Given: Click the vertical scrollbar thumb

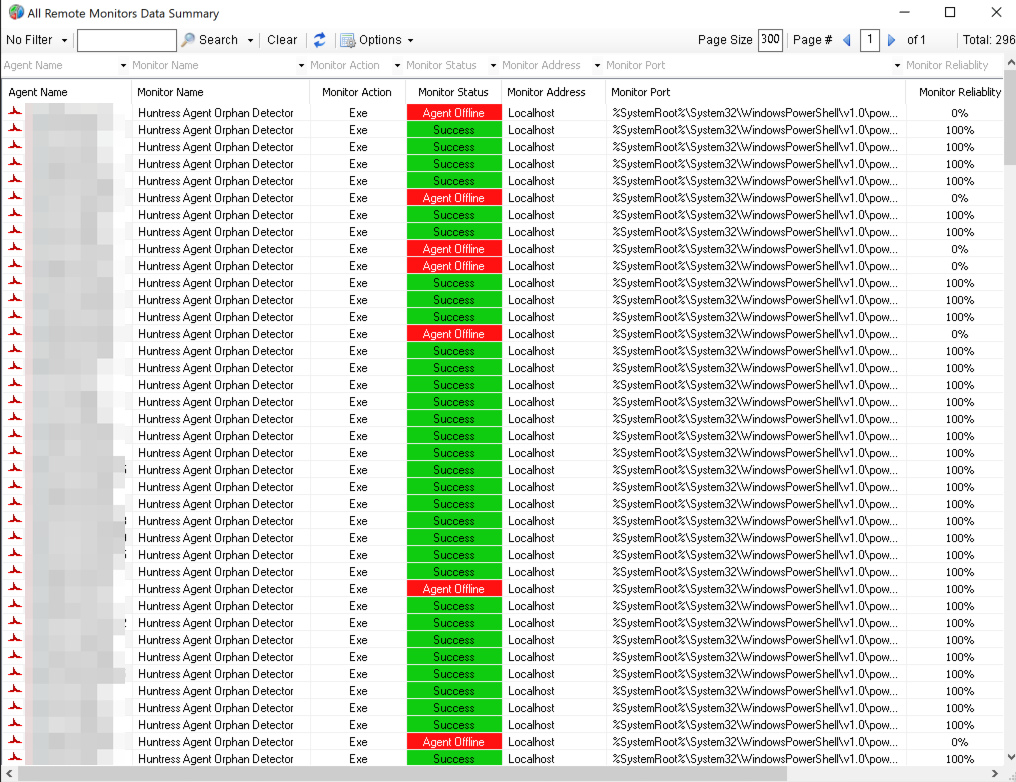Looking at the screenshot, I should (1010, 117).
